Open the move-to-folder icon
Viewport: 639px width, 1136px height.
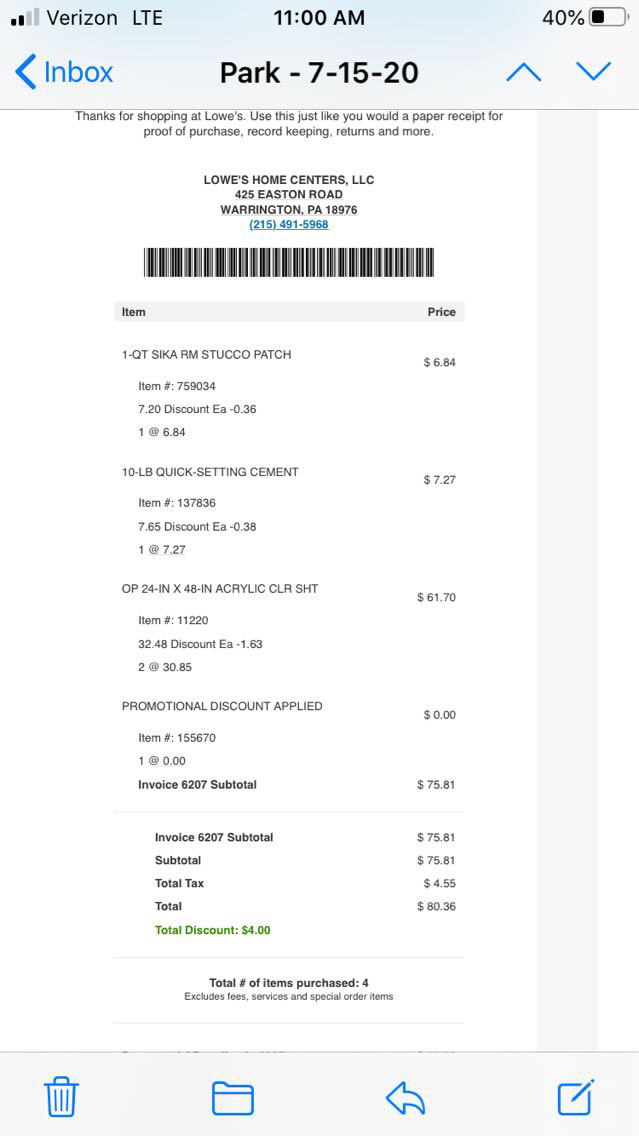tap(232, 1098)
